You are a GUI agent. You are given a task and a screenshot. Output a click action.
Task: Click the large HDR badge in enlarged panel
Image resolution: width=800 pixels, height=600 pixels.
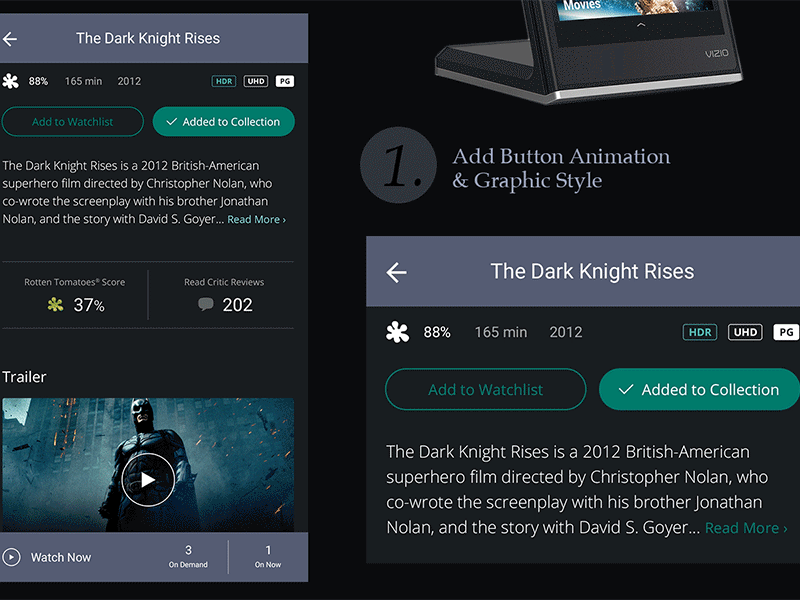tap(699, 332)
